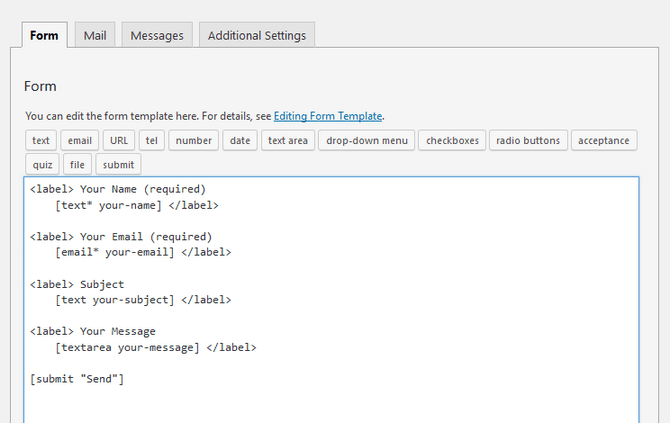Click the quiz tag button
The width and height of the screenshot is (670, 423).
(x=42, y=164)
